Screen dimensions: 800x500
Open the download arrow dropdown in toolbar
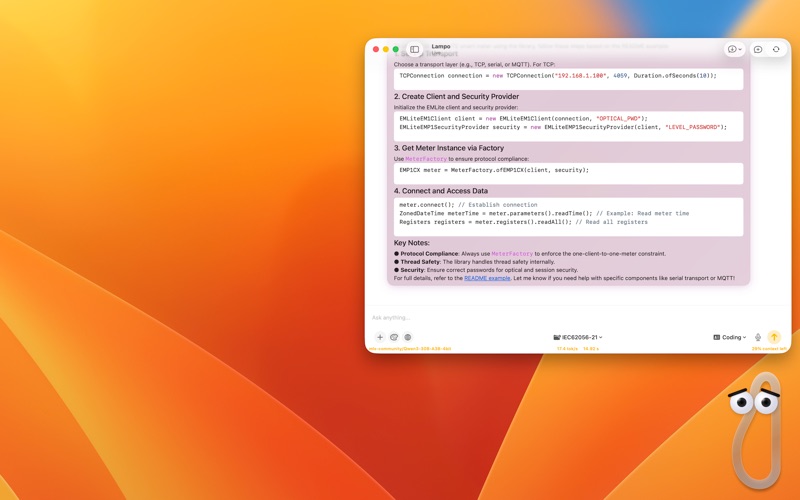tap(735, 49)
